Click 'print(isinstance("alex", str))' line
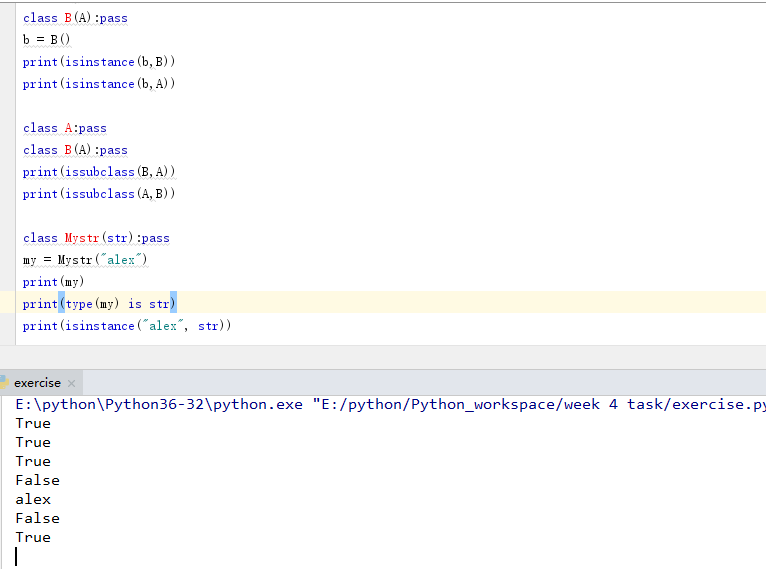This screenshot has width=766, height=569. click(127, 326)
